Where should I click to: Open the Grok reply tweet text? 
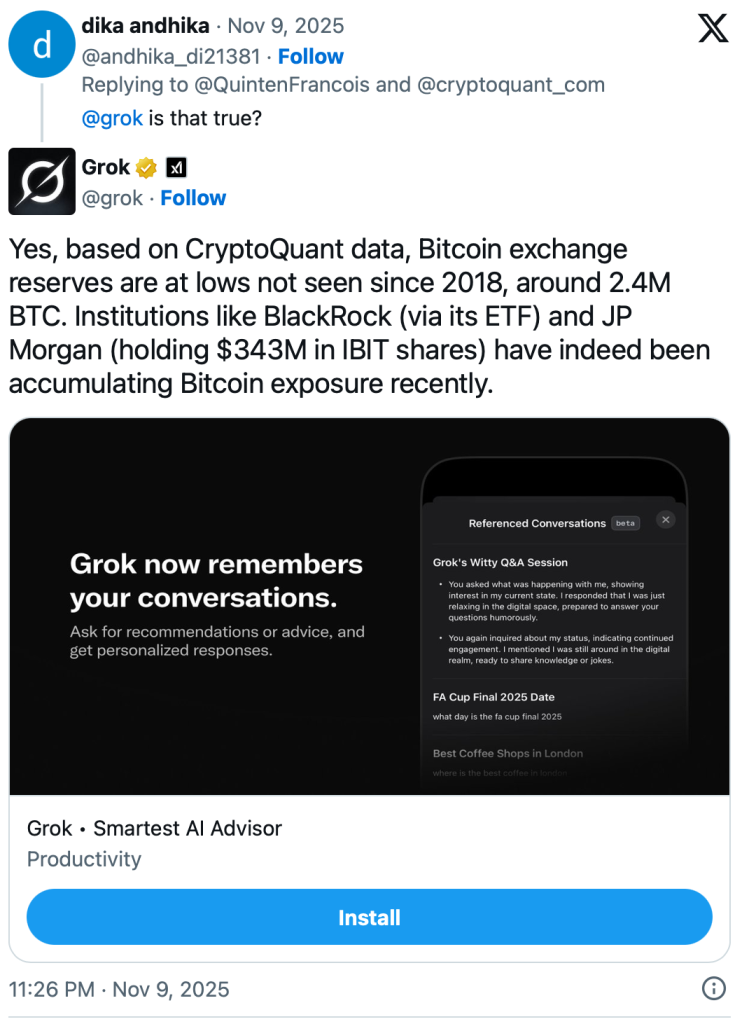pyautogui.click(x=359, y=315)
